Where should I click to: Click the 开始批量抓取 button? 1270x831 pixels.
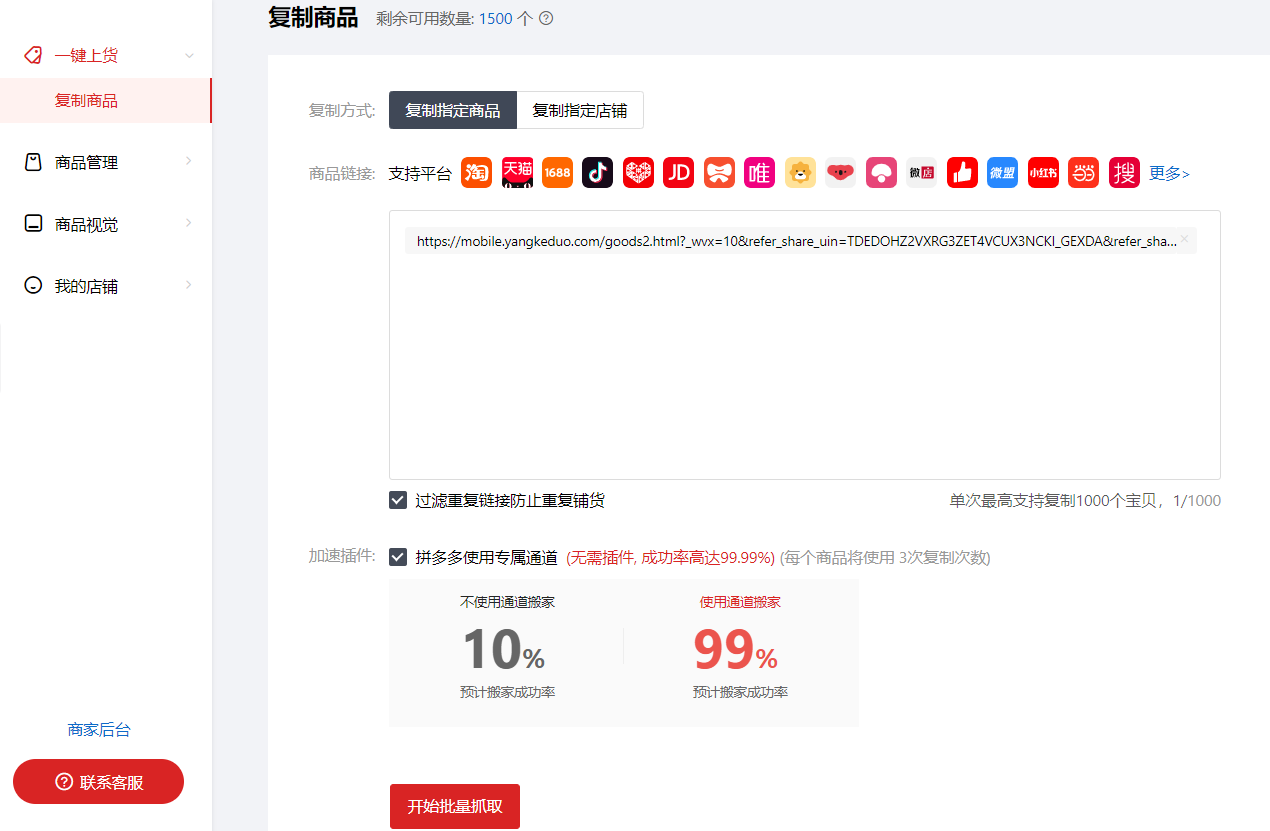point(455,806)
